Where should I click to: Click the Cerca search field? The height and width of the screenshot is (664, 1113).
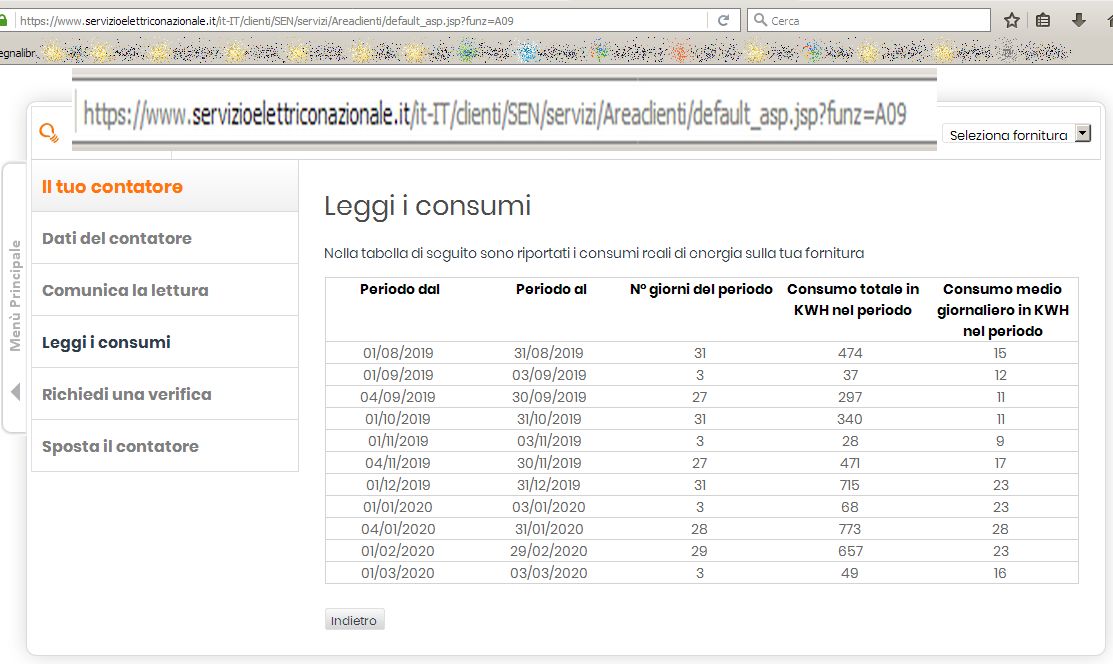point(860,19)
